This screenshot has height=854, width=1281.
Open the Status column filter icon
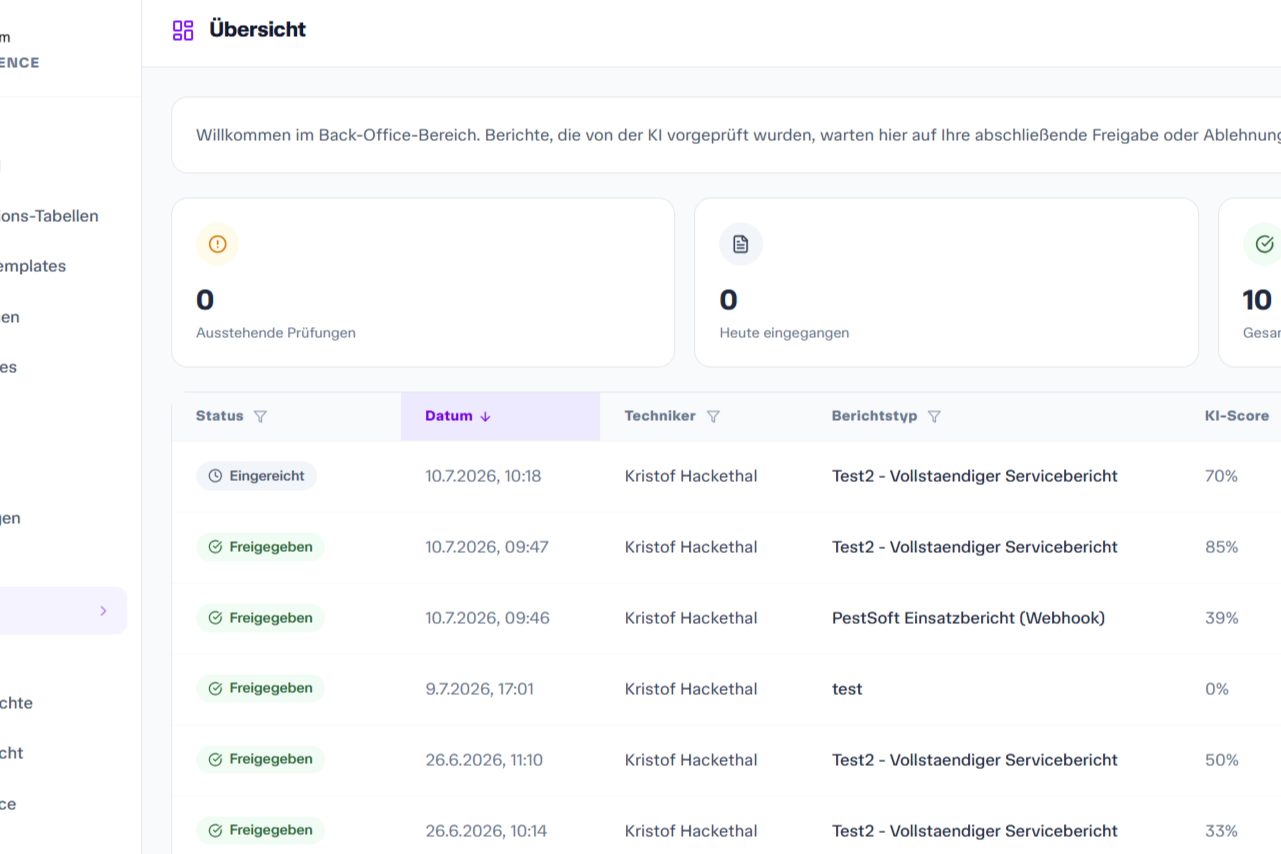coord(260,416)
